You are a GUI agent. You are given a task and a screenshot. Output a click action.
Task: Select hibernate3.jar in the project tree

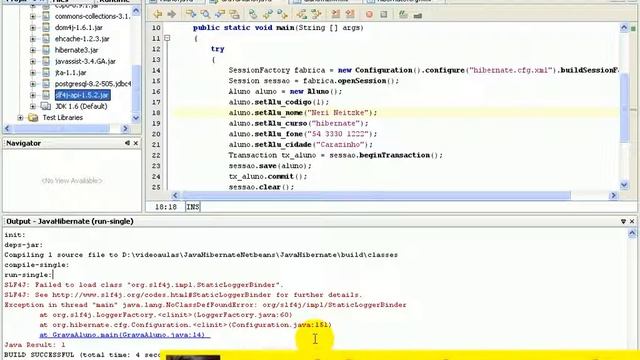[76, 50]
